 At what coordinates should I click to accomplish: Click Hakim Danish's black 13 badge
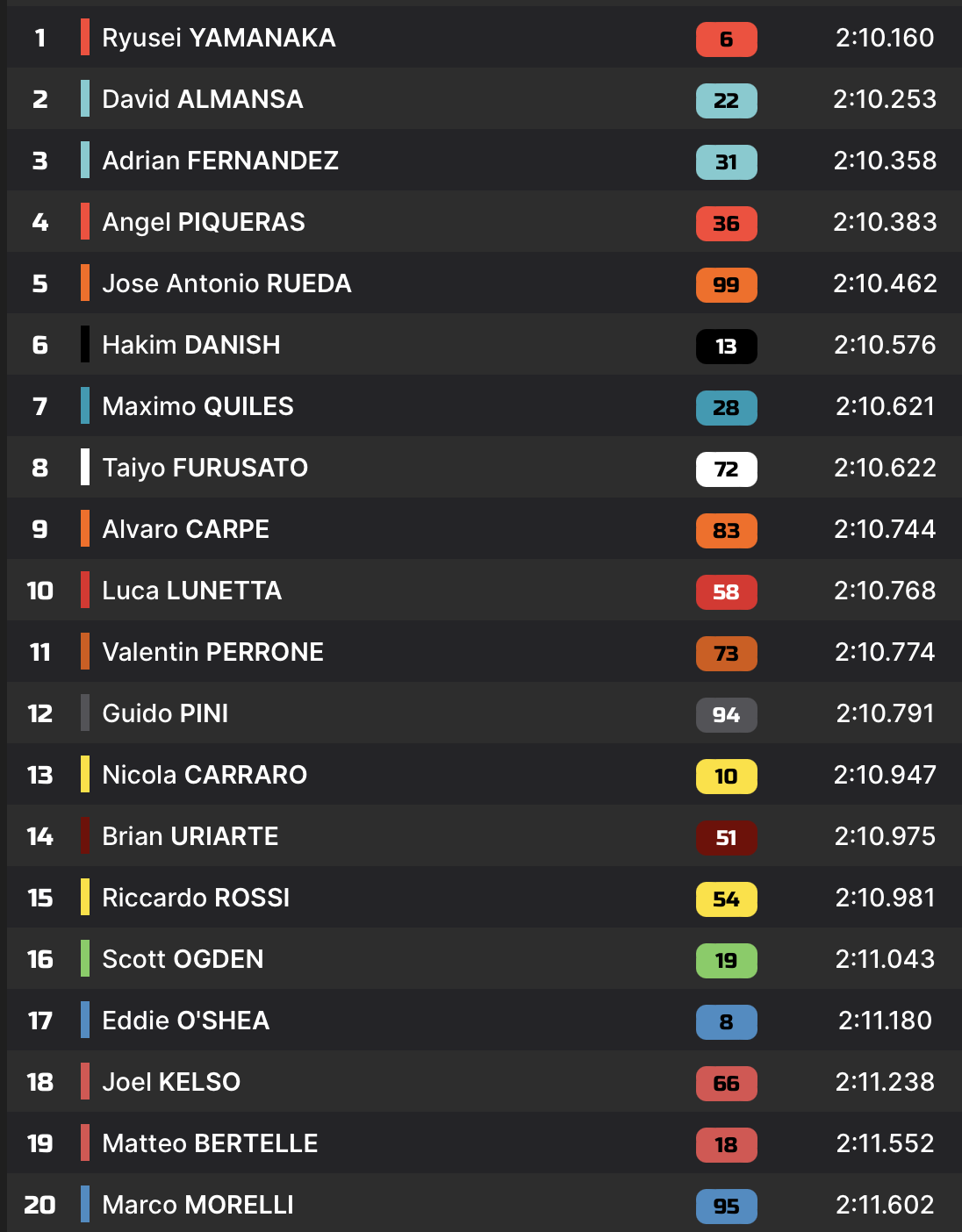[x=726, y=346]
